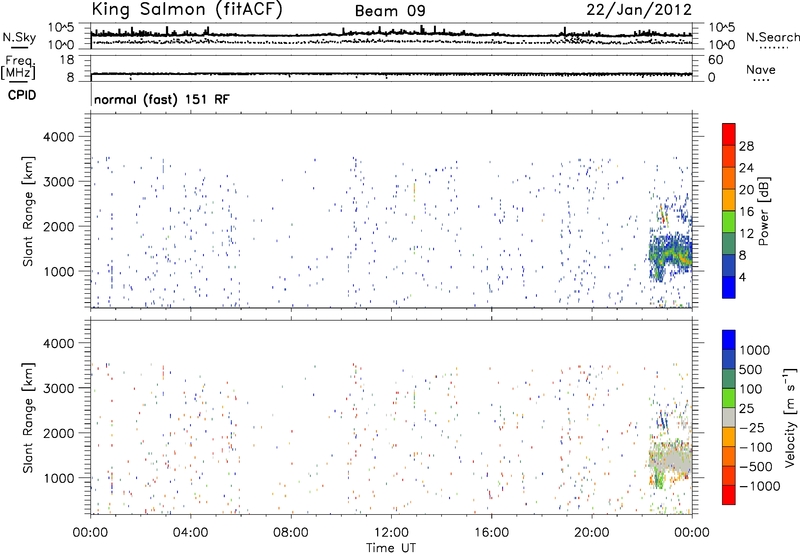Click the '-1000' label on the velocity scale
Screen dimensions: 800x554
(x=760, y=486)
